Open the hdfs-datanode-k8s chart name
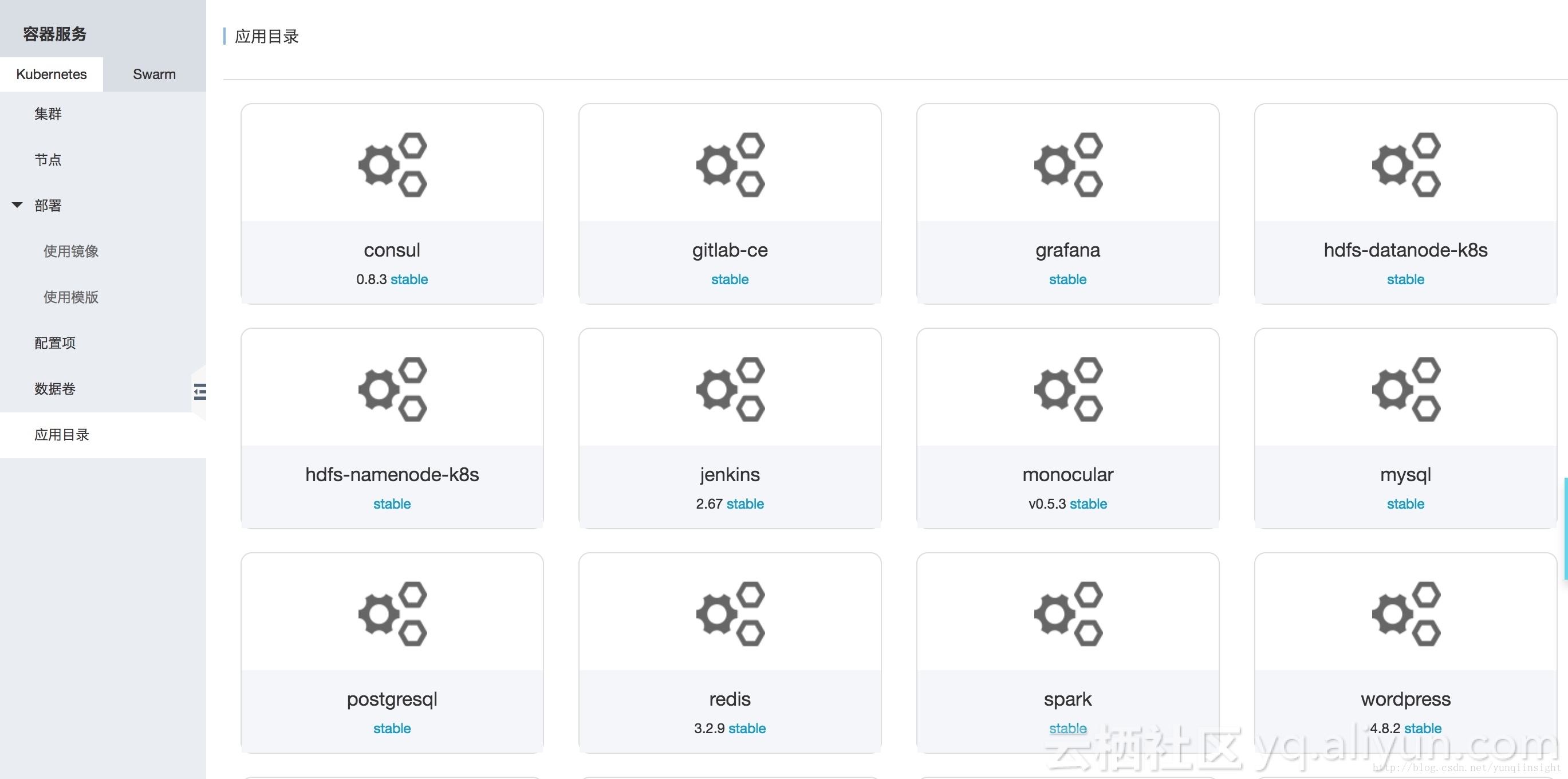Screen dimensions: 1568x779 click(x=1405, y=250)
